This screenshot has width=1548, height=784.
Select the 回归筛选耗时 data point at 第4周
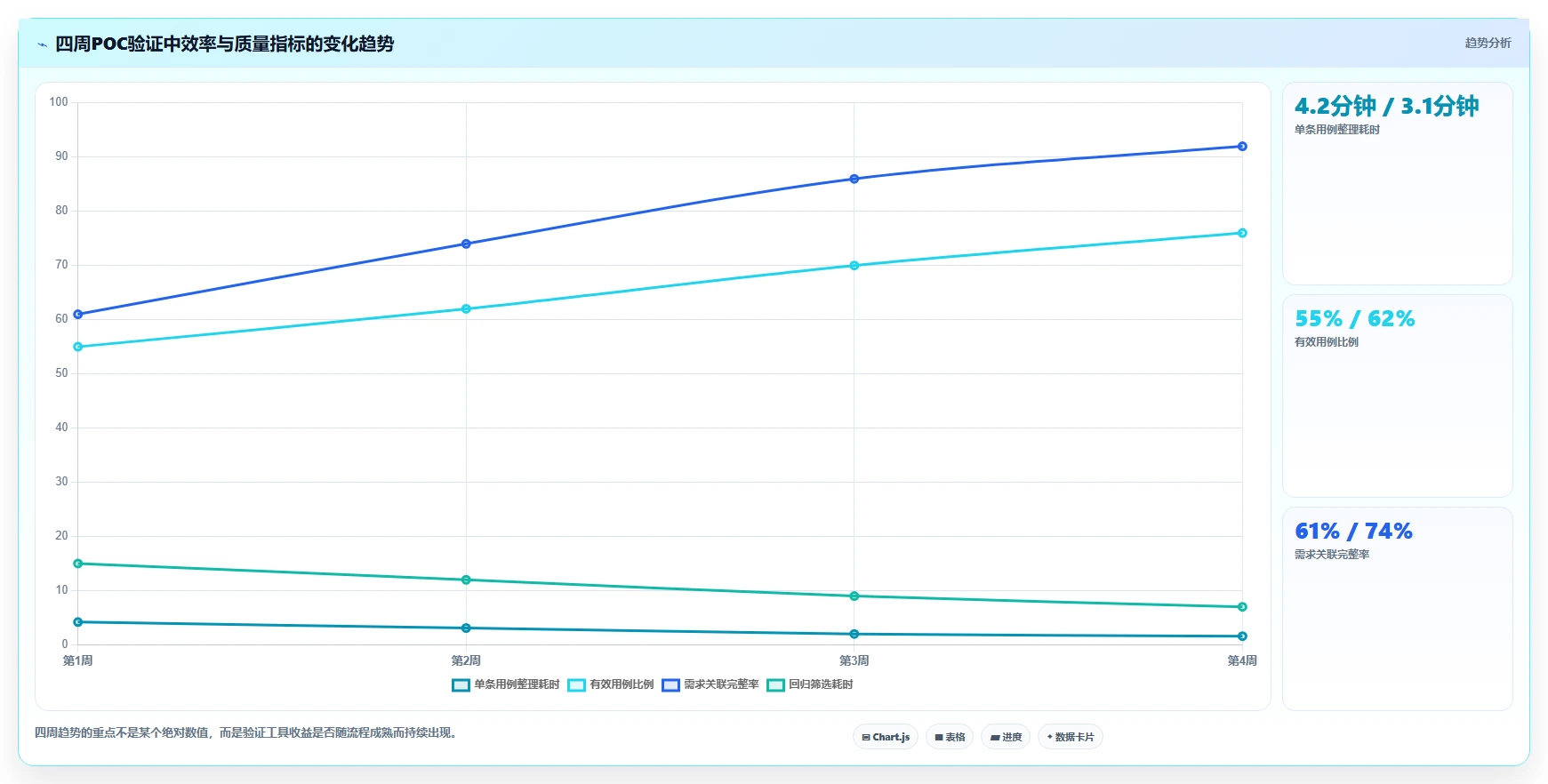click(1242, 607)
